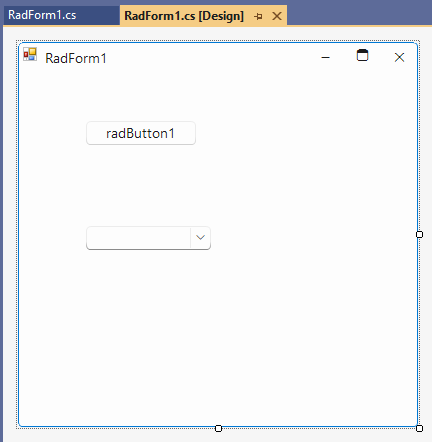The image size is (432, 442).
Task: Click the bottom-edge sizing handle of form
Action: 218,428
